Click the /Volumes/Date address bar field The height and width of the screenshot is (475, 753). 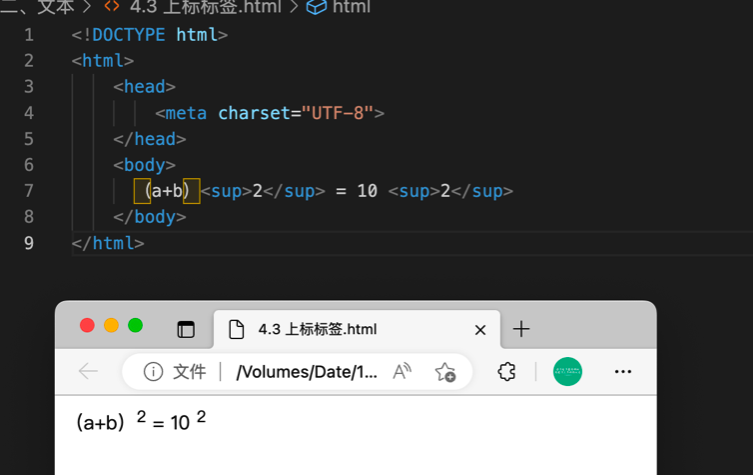[x=307, y=372]
